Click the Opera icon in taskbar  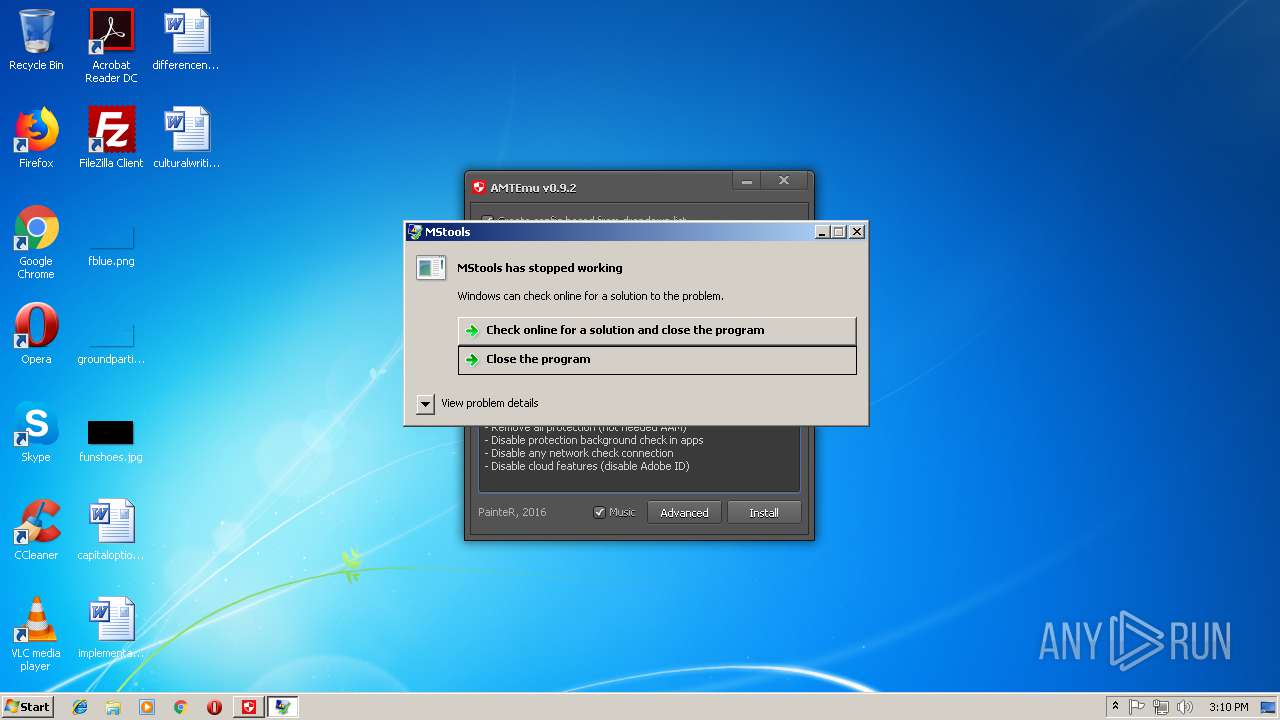point(214,707)
